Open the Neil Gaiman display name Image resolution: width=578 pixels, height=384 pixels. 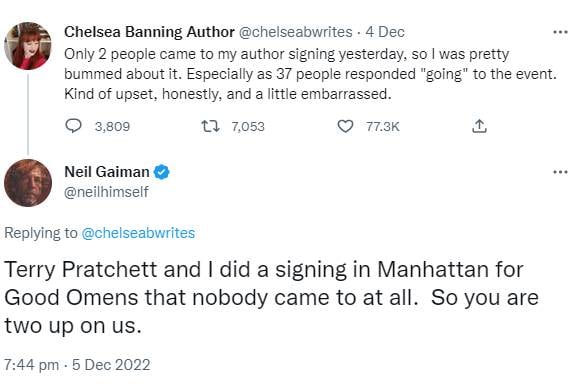coord(107,172)
